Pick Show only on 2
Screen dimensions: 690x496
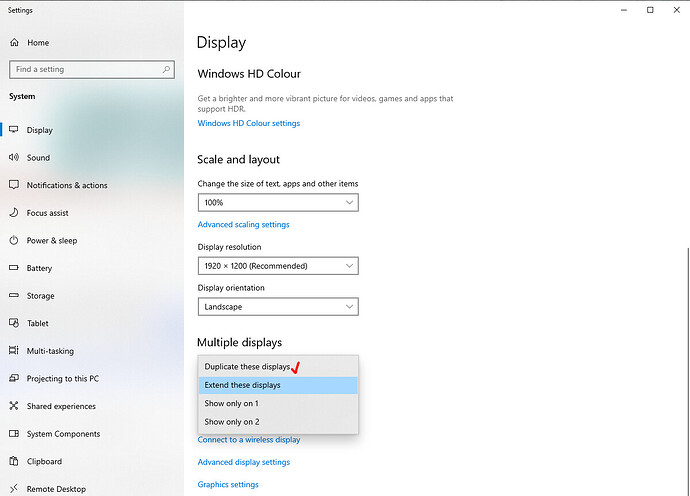point(231,422)
